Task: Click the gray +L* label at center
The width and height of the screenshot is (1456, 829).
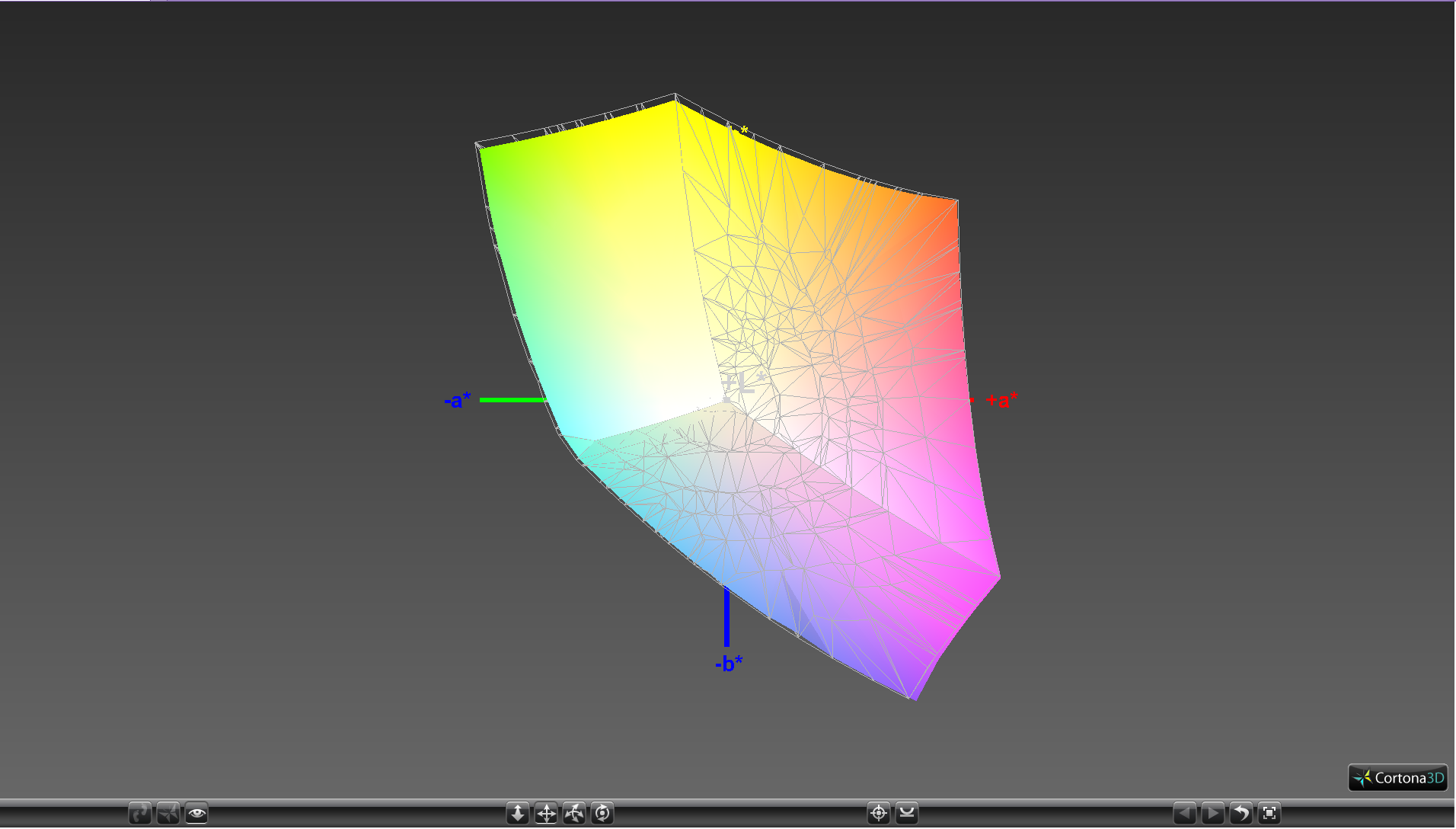Action: (x=743, y=382)
